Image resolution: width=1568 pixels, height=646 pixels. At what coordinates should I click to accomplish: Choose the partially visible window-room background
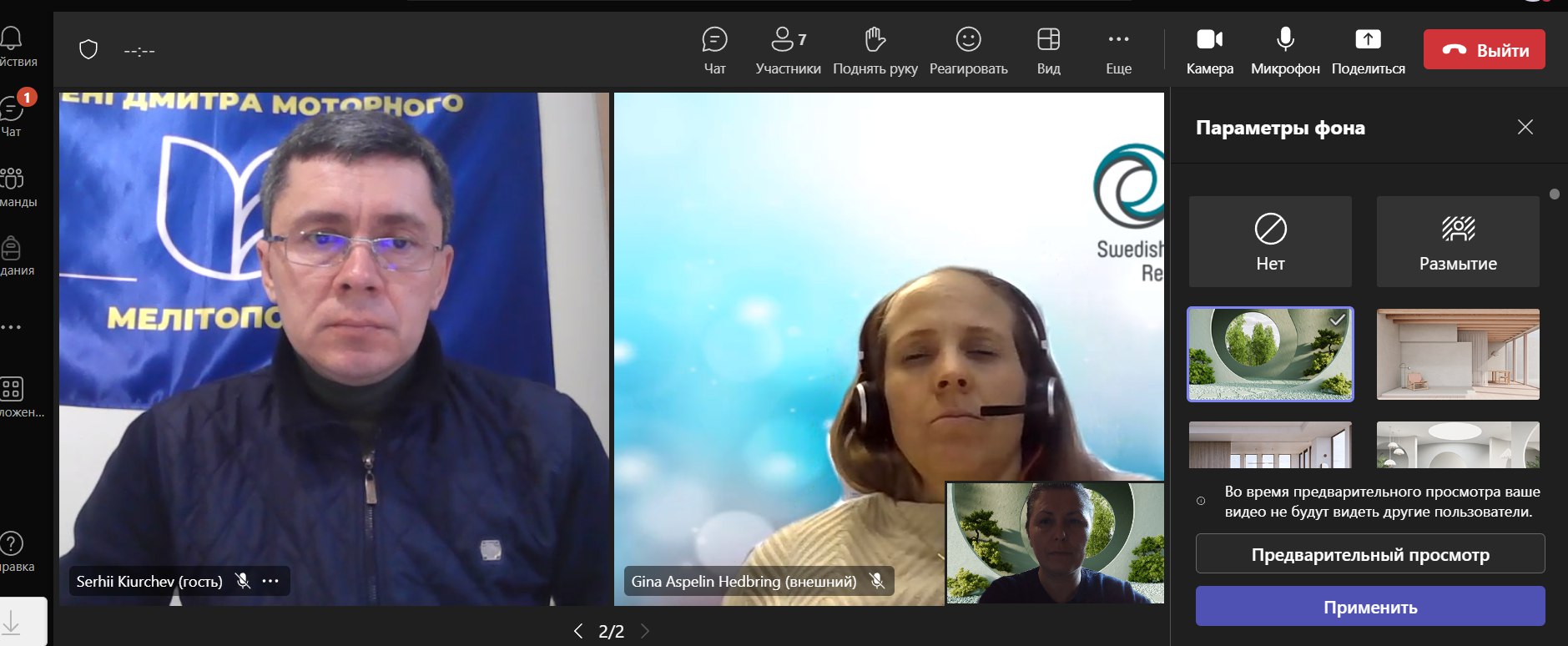[1270, 445]
